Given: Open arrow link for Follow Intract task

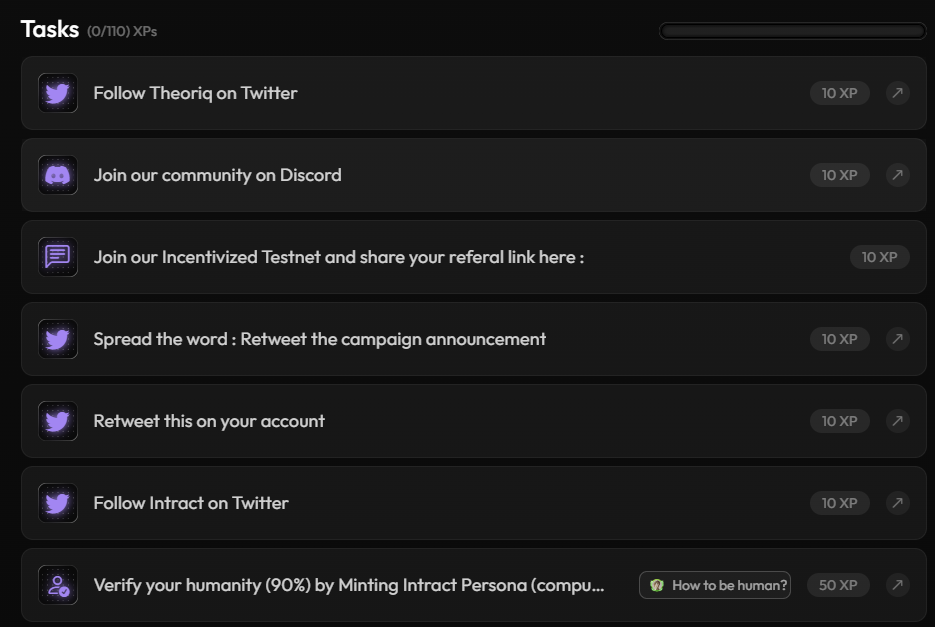Looking at the screenshot, I should [897, 503].
